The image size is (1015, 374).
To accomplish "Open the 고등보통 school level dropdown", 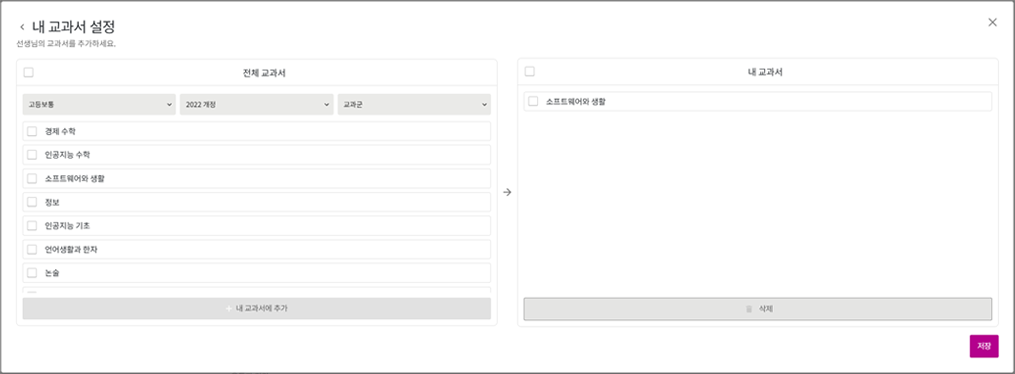I will 99,104.
